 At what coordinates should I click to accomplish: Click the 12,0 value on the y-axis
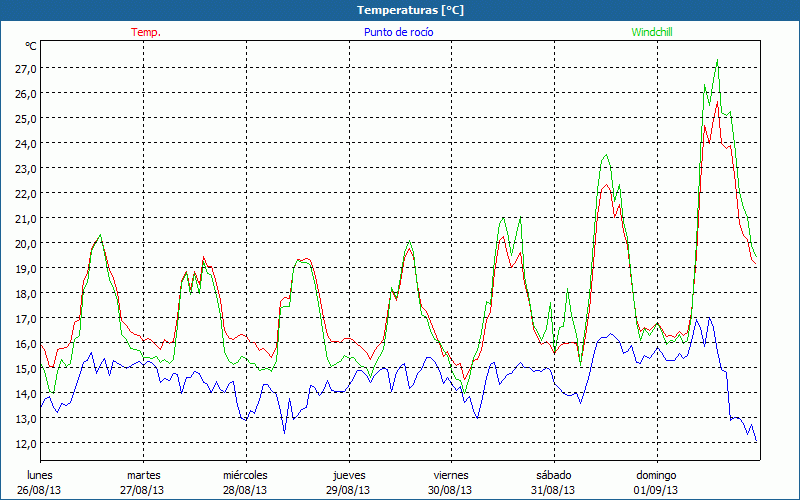tap(25, 443)
